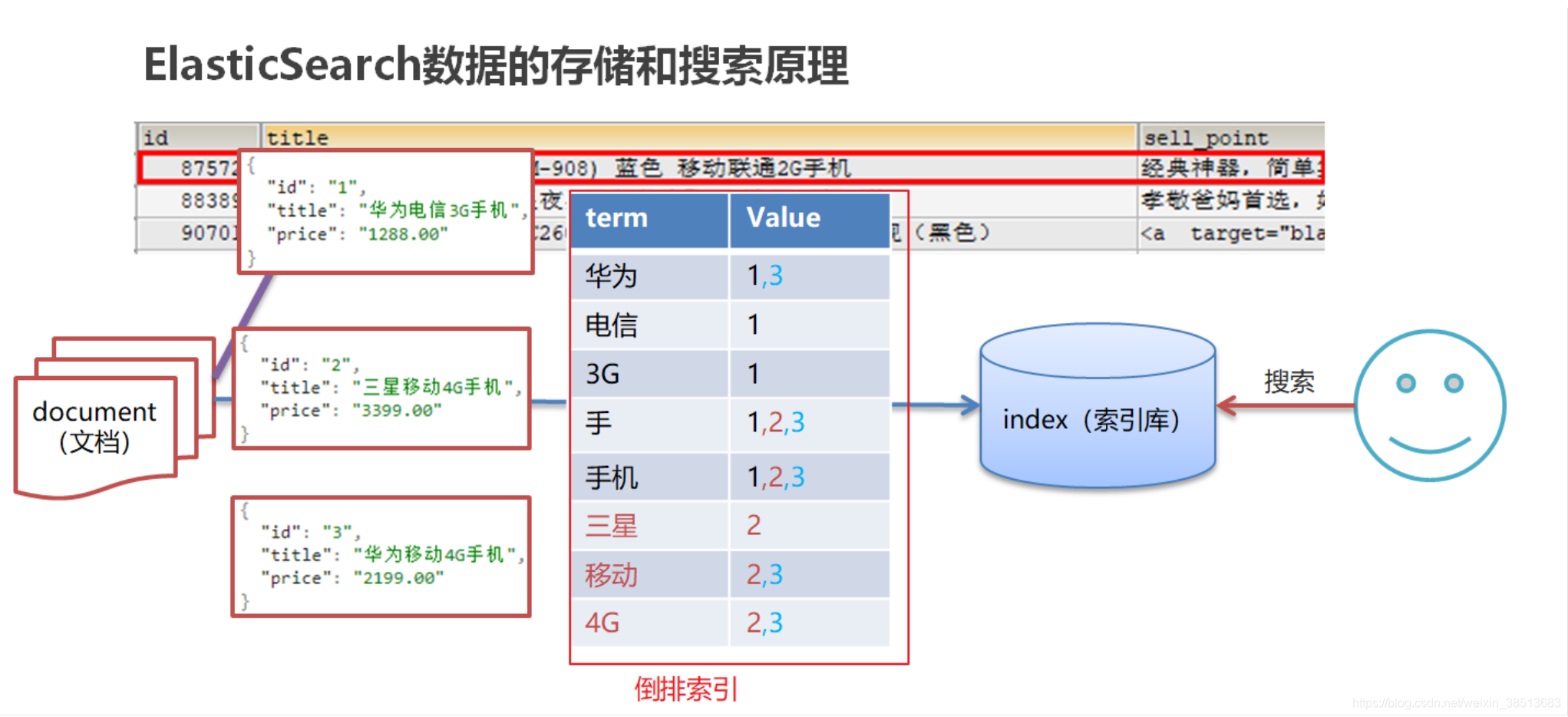The width and height of the screenshot is (1568, 717).
Task: Click the ElasticSearch数据的存储和搜索原理 heading
Action: pyautogui.click(x=496, y=65)
